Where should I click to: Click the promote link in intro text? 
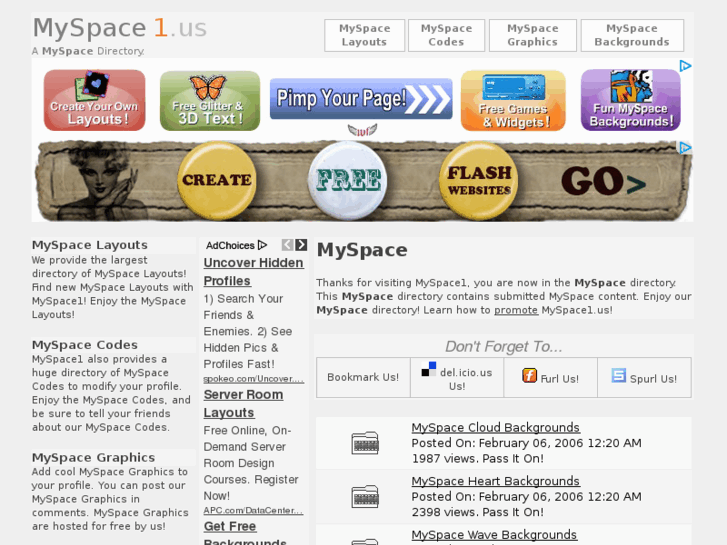(x=516, y=310)
